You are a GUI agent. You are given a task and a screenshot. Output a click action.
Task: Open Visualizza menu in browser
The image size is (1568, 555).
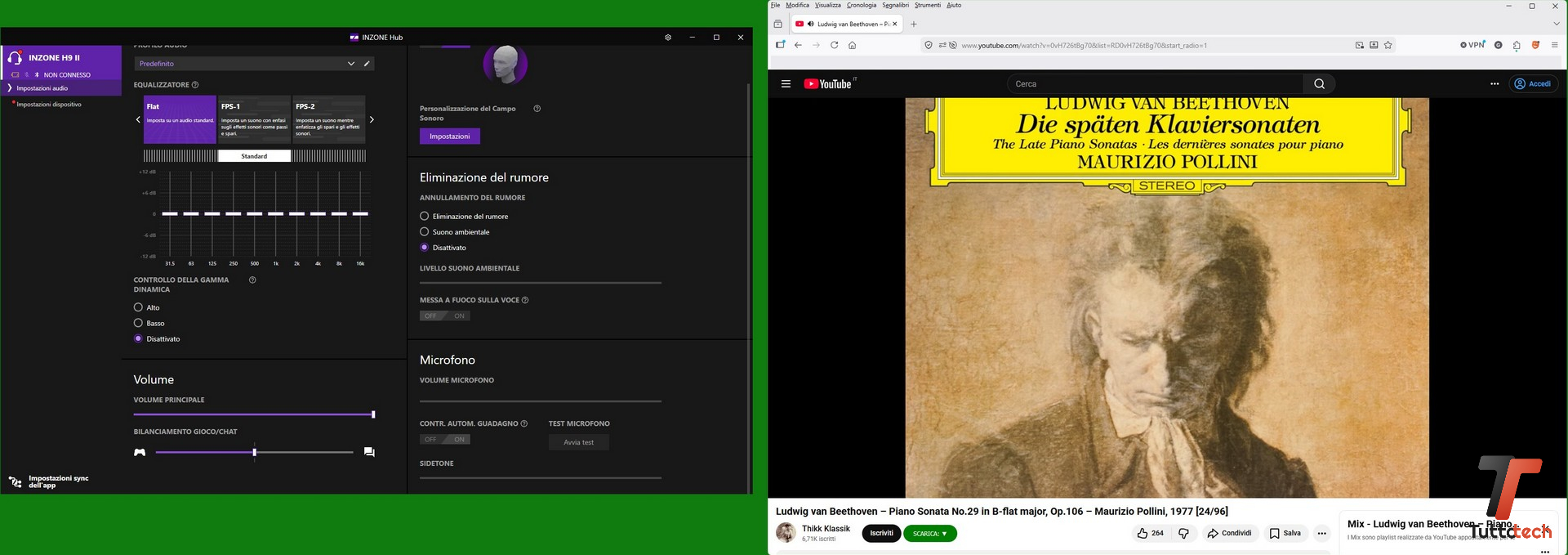827,5
